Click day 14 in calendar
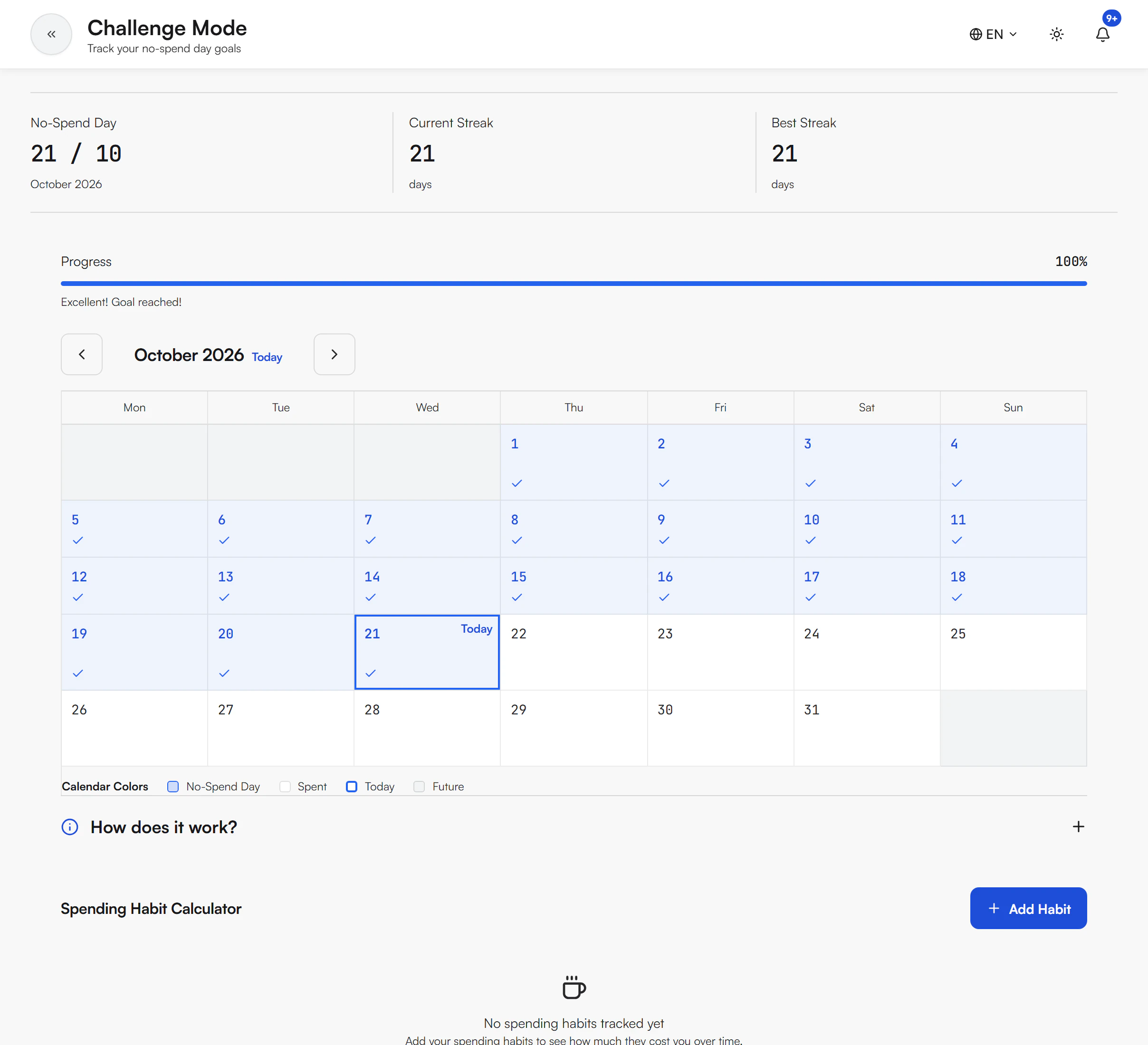Viewport: 1148px width, 1045px height. (427, 586)
